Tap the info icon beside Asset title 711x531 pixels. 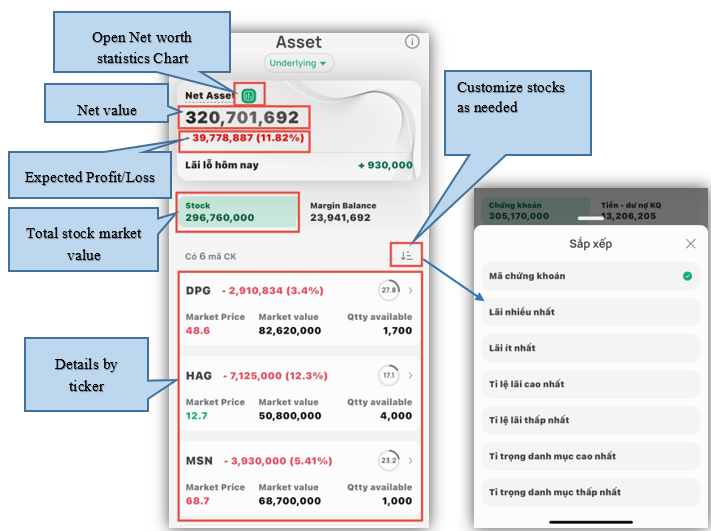point(412,42)
